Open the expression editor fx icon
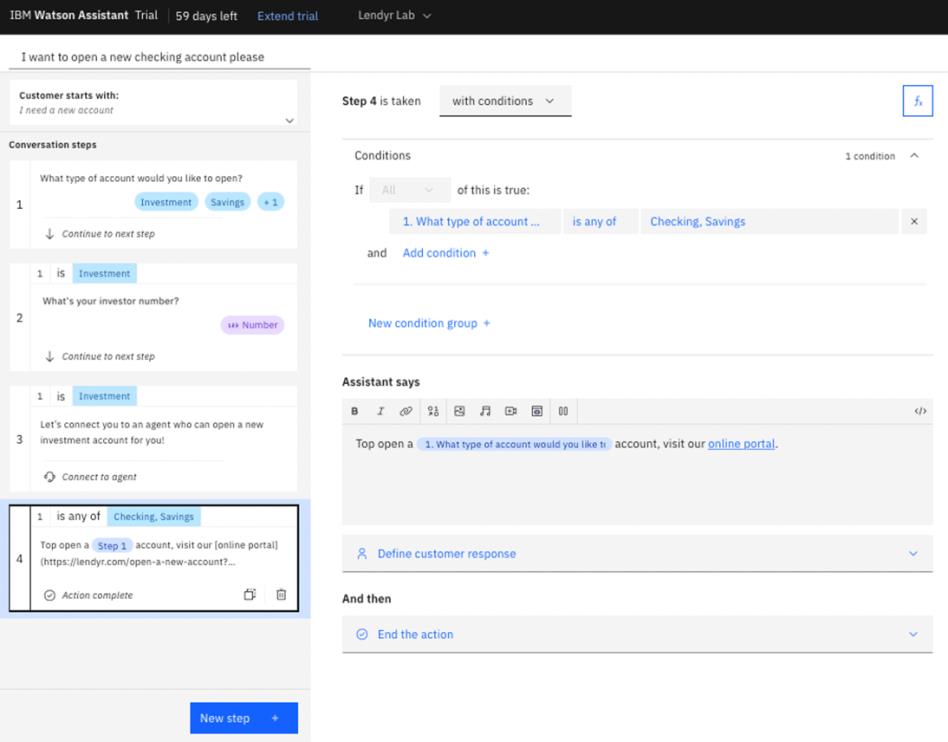 click(x=917, y=101)
